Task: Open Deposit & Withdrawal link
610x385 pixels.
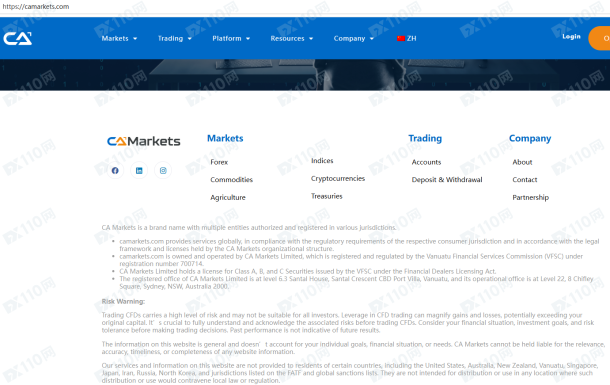Action: 447,180
